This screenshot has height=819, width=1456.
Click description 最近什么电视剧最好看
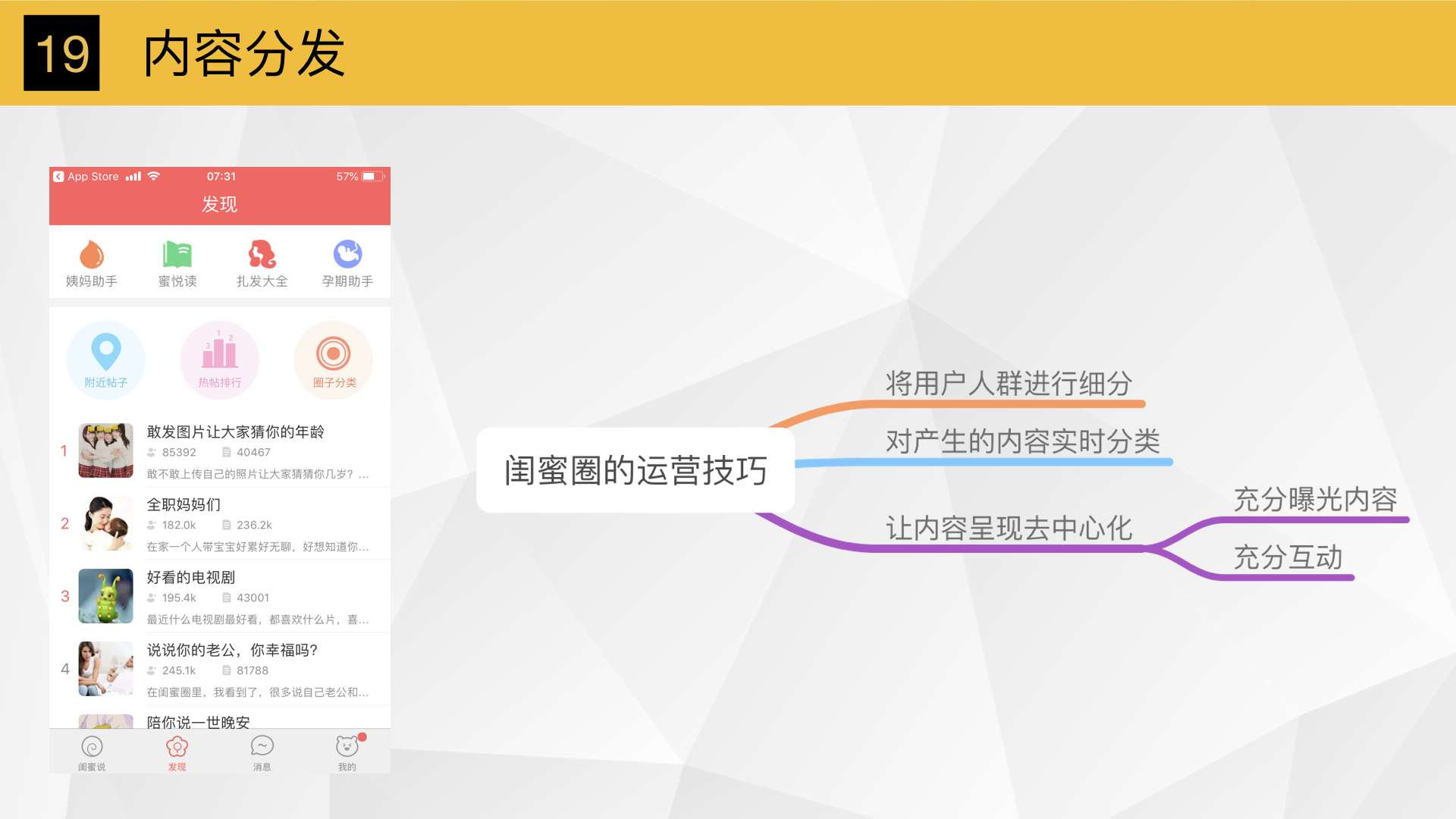click(258, 620)
